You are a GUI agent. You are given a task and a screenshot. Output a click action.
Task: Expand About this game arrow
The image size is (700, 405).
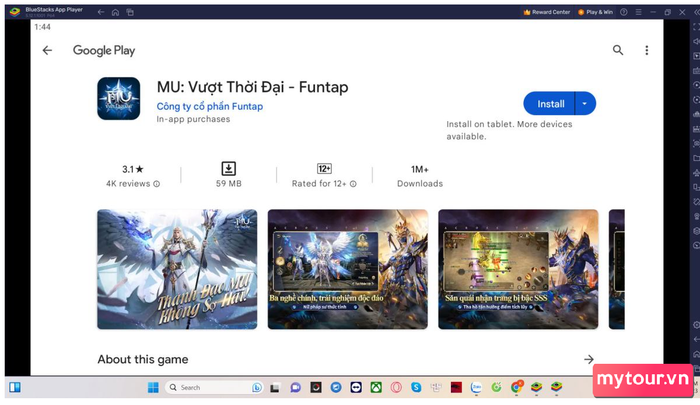click(589, 359)
